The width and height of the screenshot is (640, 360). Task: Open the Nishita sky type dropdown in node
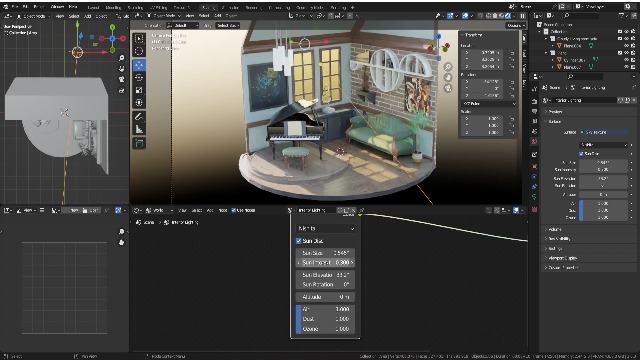click(325, 228)
